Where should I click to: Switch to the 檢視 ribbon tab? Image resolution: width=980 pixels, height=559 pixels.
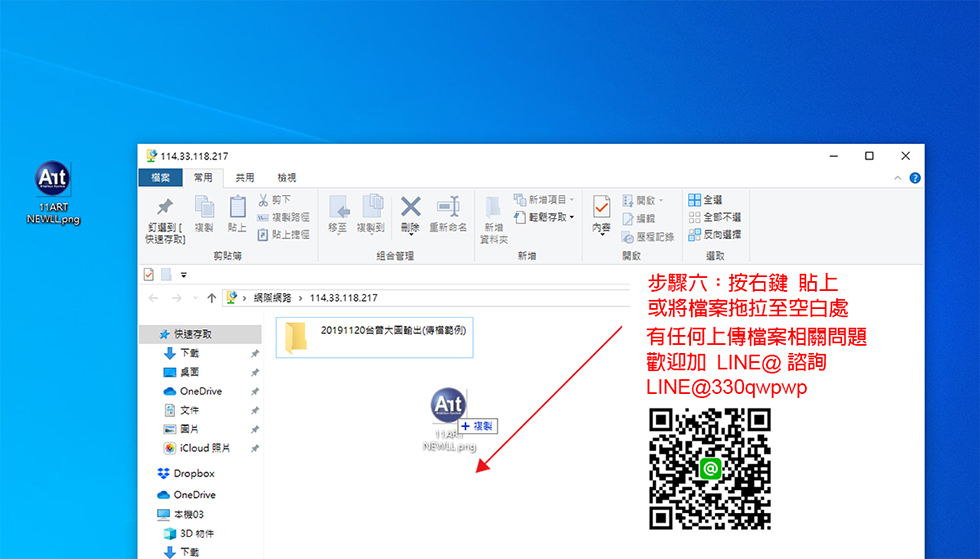[x=286, y=178]
